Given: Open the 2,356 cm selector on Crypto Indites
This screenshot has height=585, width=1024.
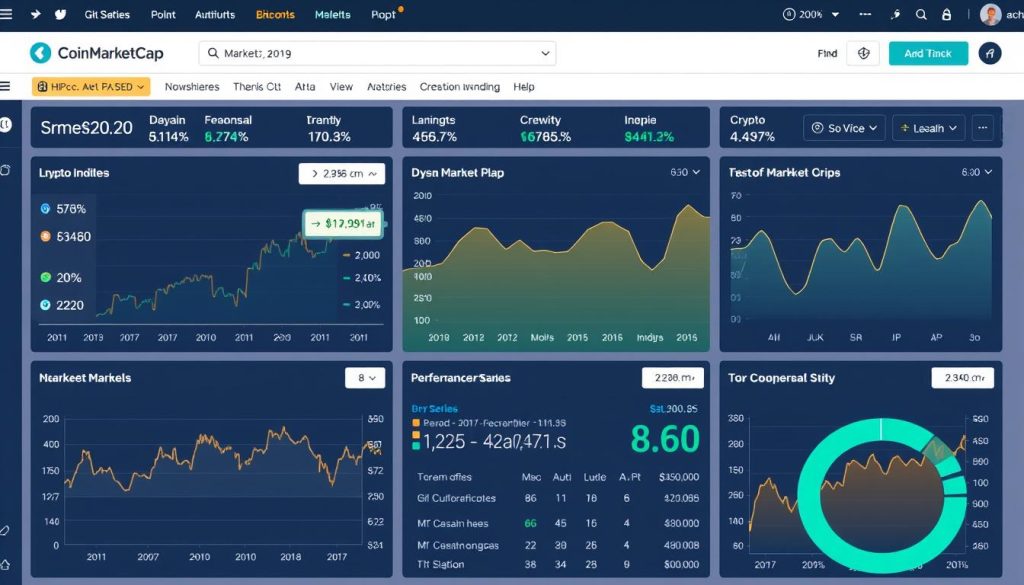Looking at the screenshot, I should [x=341, y=172].
